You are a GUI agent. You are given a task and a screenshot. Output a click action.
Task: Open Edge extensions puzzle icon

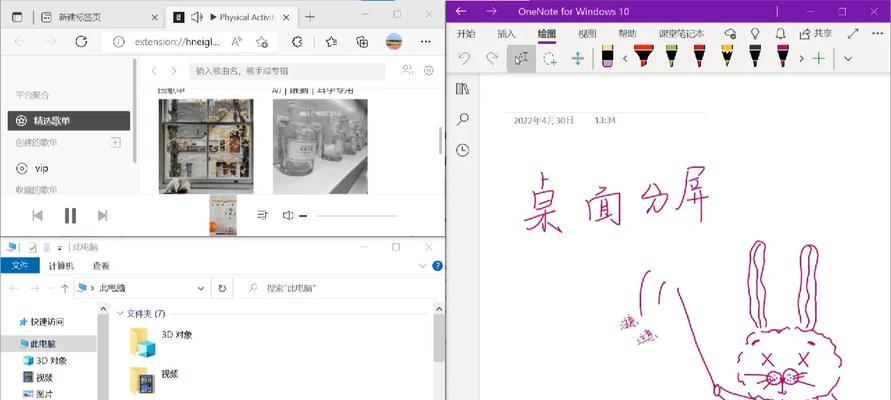coord(296,41)
